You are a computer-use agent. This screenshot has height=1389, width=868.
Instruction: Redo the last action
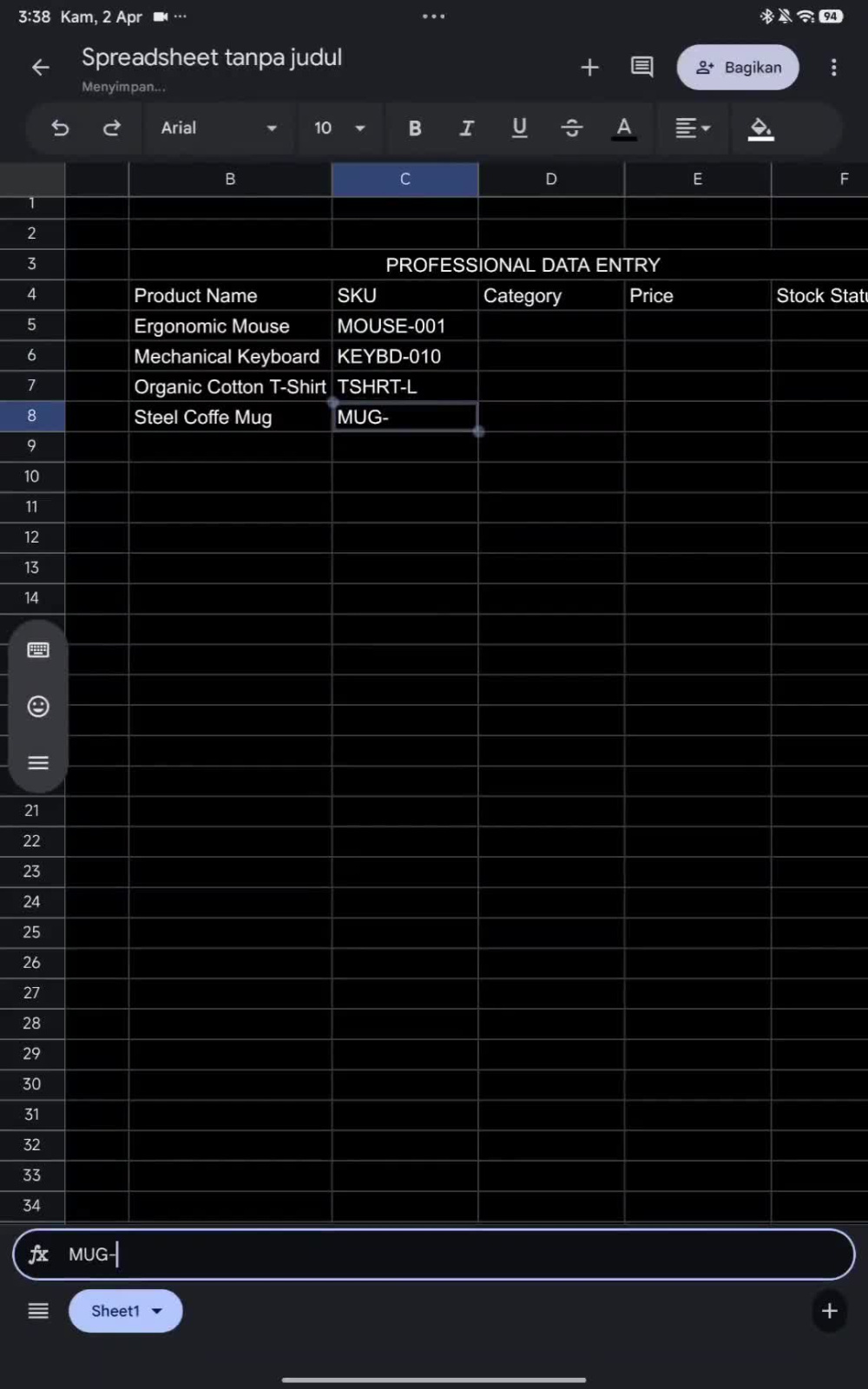[112, 128]
